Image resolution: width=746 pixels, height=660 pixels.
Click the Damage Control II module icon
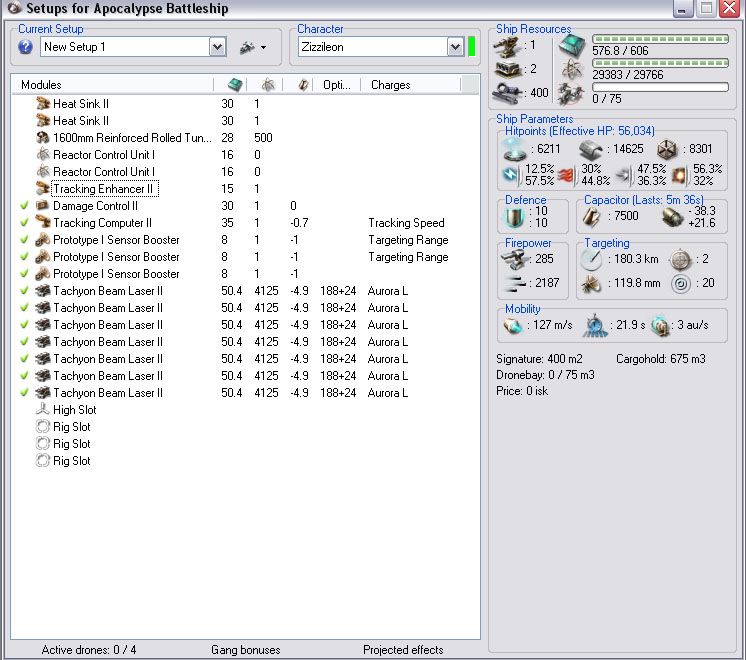pyautogui.click(x=43, y=206)
